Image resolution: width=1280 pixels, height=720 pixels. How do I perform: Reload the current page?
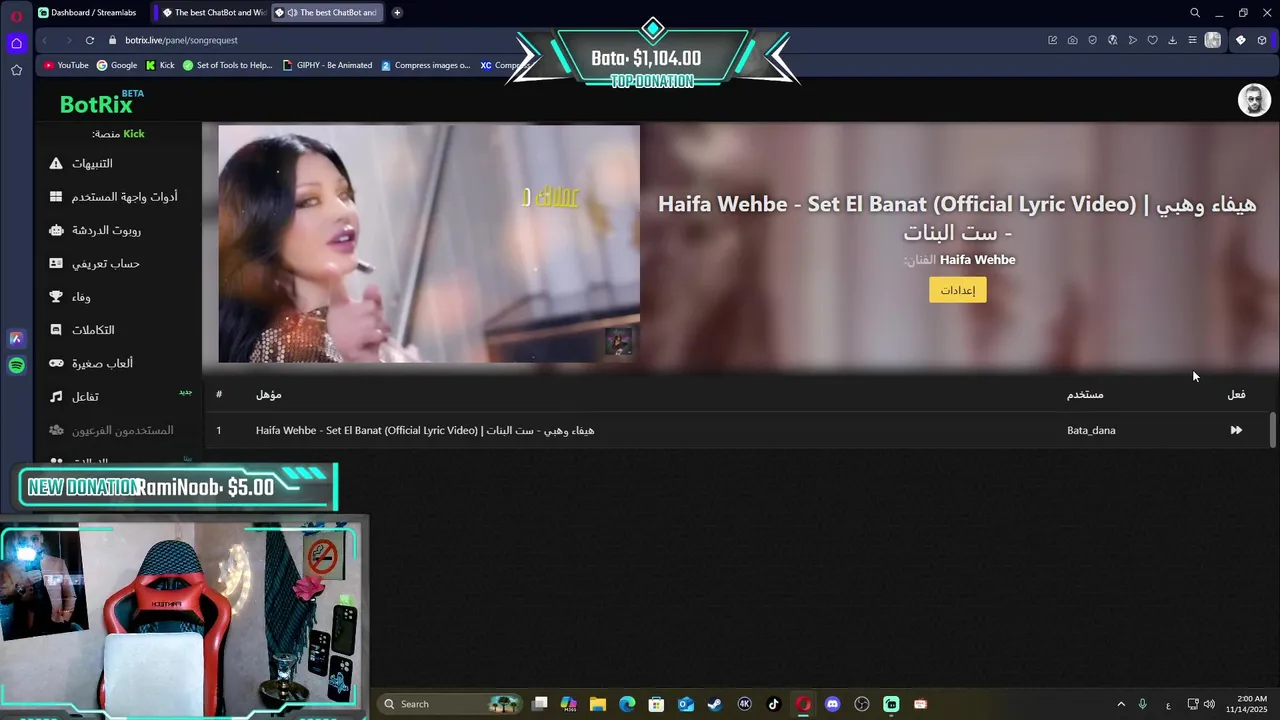pos(90,40)
